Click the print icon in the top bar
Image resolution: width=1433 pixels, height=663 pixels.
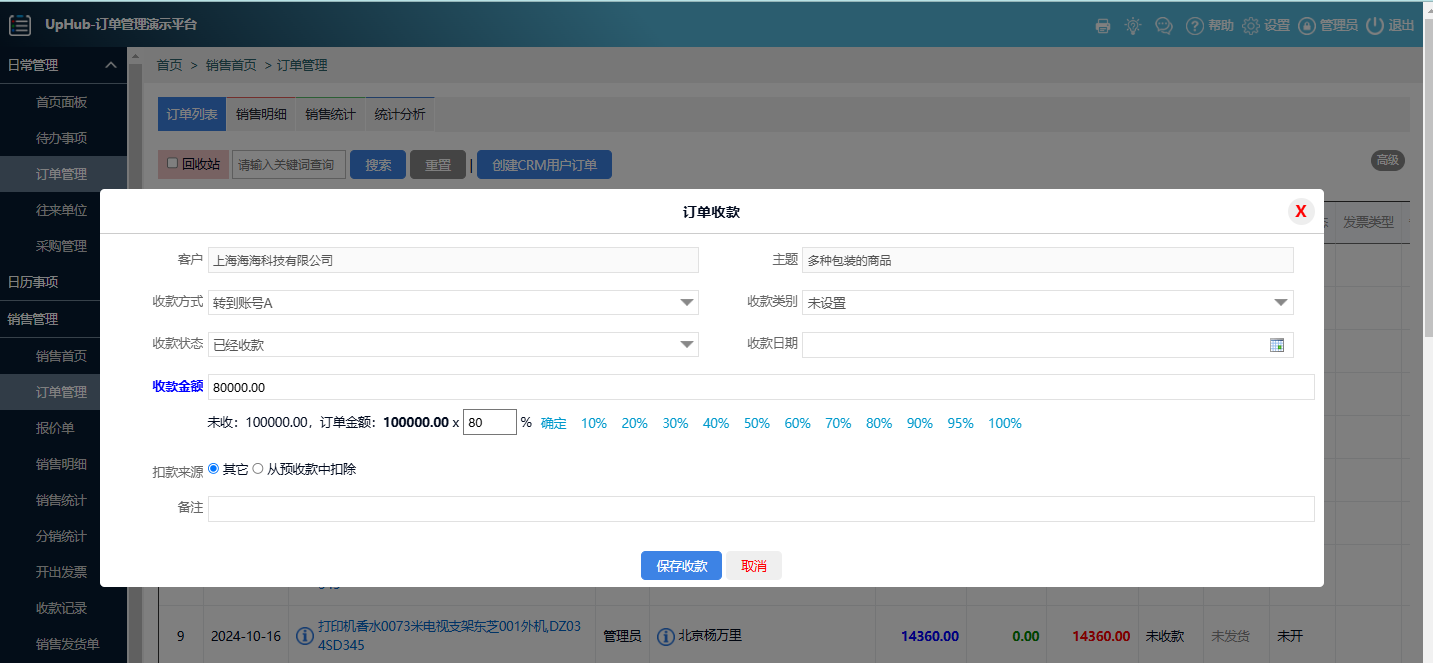click(x=1103, y=26)
